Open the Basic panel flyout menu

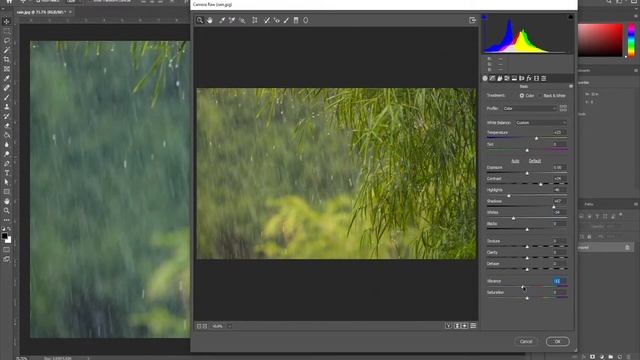pyautogui.click(x=571, y=86)
